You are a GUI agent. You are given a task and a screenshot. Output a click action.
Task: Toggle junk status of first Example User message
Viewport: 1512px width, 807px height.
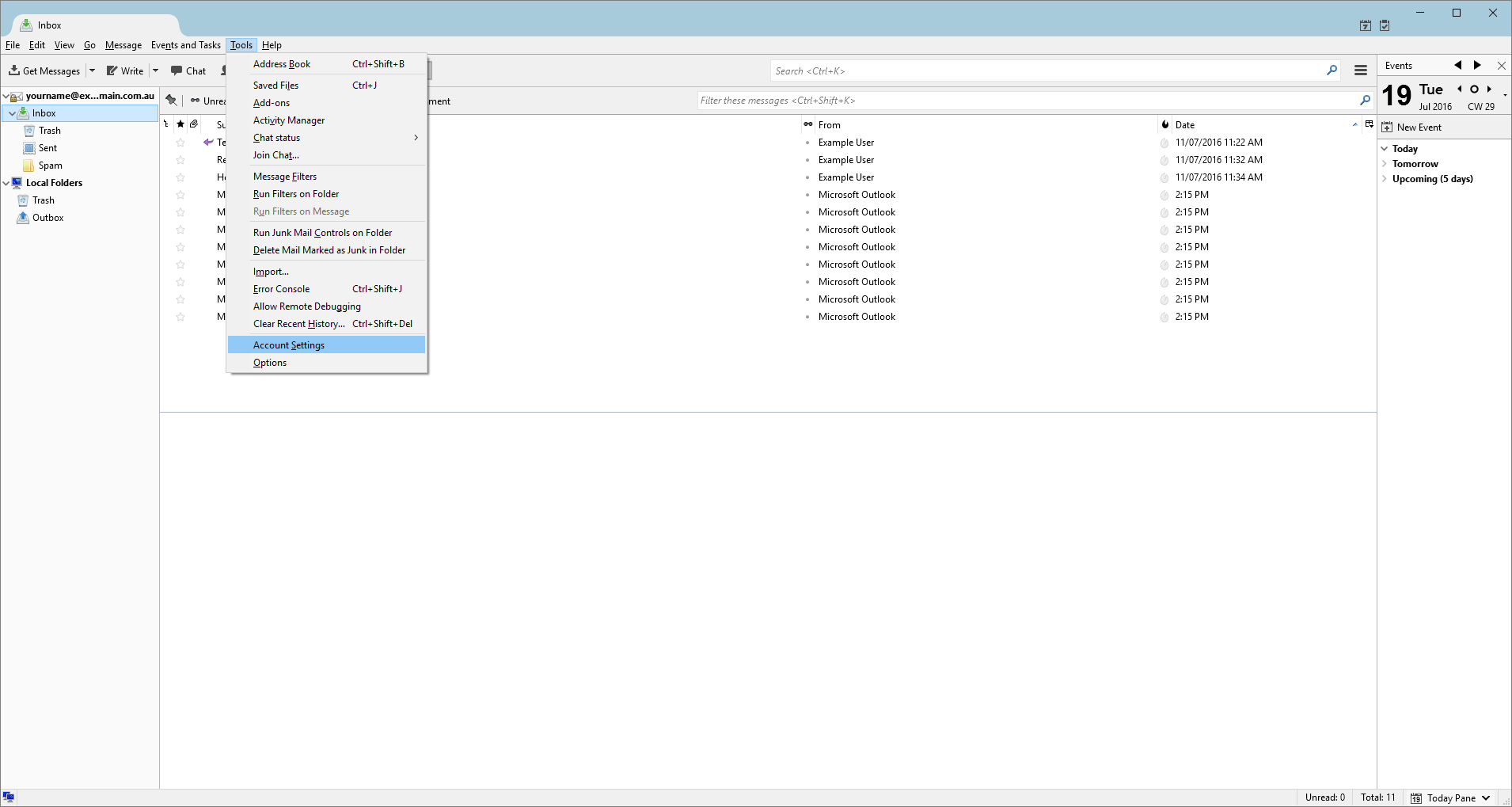pyautogui.click(x=1164, y=143)
